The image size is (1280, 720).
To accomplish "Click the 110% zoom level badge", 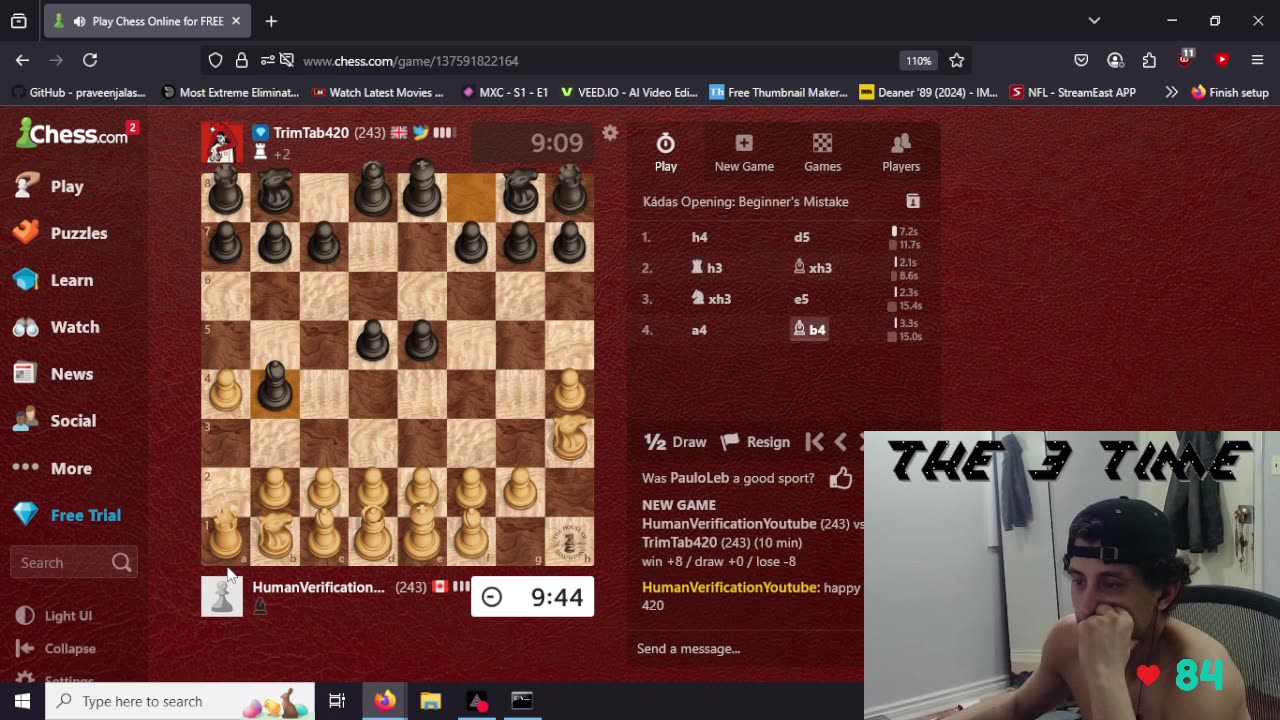I will click(x=919, y=60).
